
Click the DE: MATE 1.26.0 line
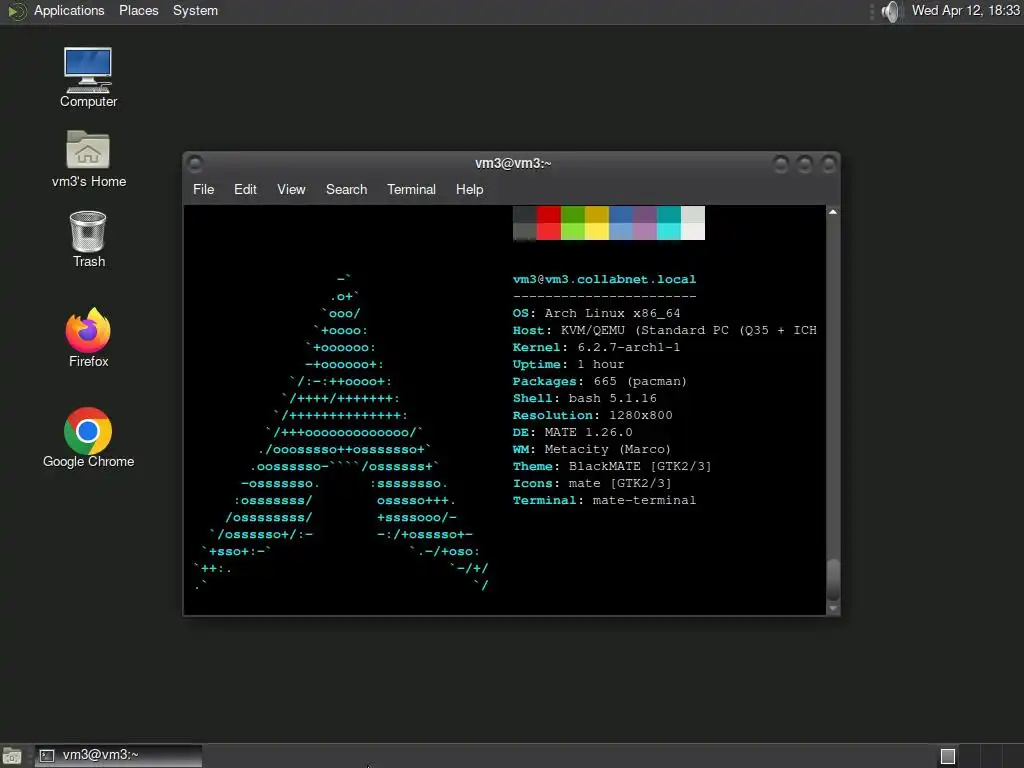tap(572, 432)
